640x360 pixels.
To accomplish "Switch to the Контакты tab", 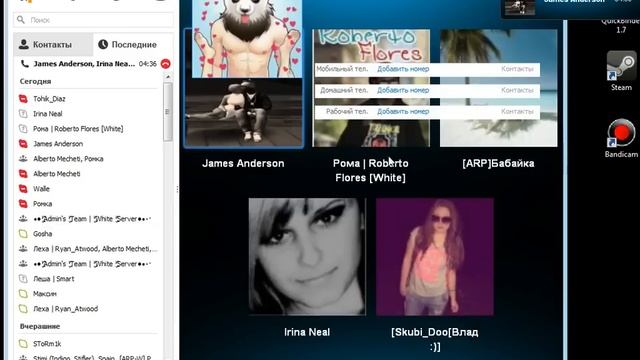I will click(x=53, y=44).
